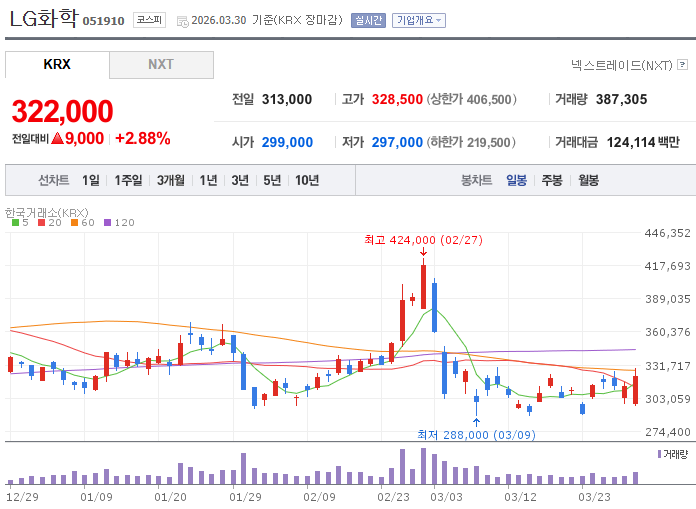Click the volume value 387,305
Viewport: 696px width, 509px height.
[621, 99]
